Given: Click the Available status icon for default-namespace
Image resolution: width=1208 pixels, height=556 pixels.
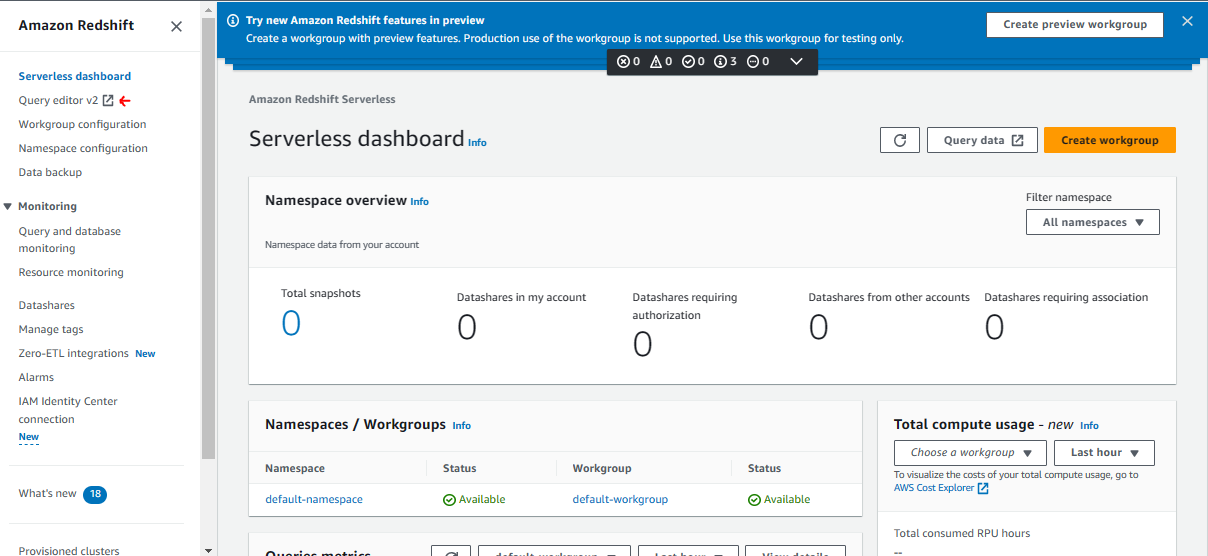Looking at the screenshot, I should click(x=449, y=500).
